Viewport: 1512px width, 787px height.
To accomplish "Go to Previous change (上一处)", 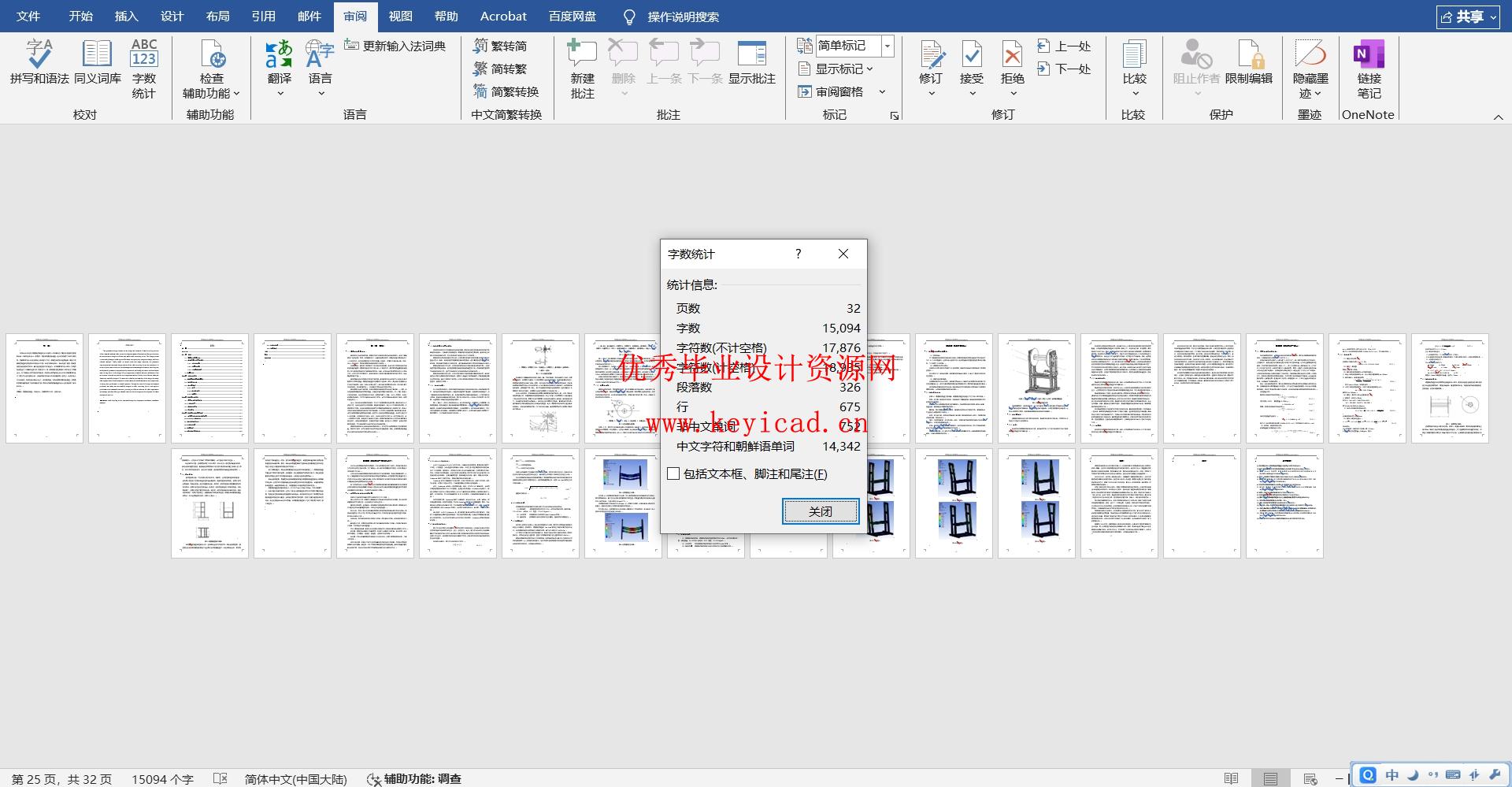I will [x=1064, y=46].
